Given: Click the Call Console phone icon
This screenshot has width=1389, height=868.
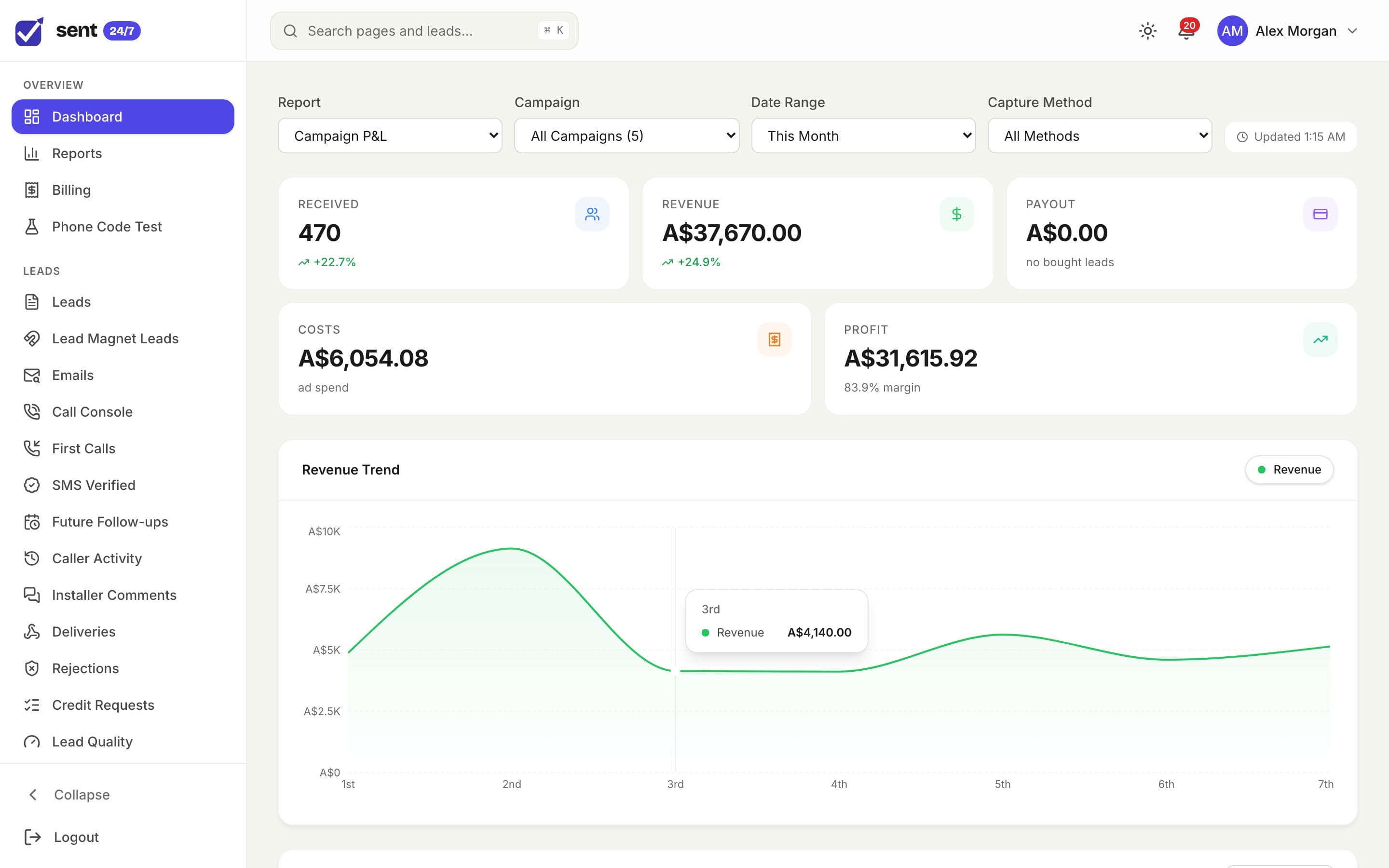Looking at the screenshot, I should [x=31, y=412].
